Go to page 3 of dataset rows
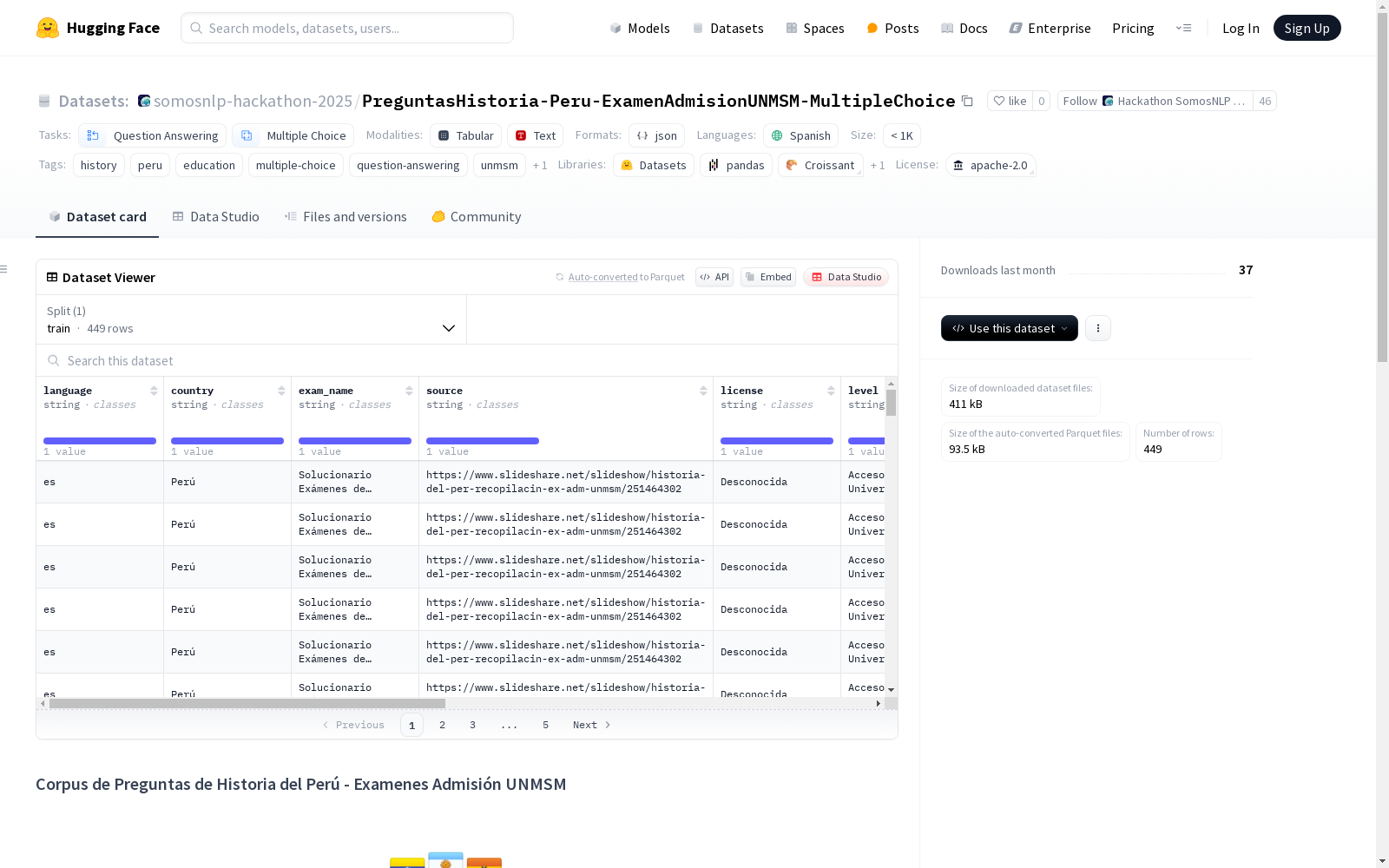This screenshot has height=868, width=1389. click(x=472, y=725)
